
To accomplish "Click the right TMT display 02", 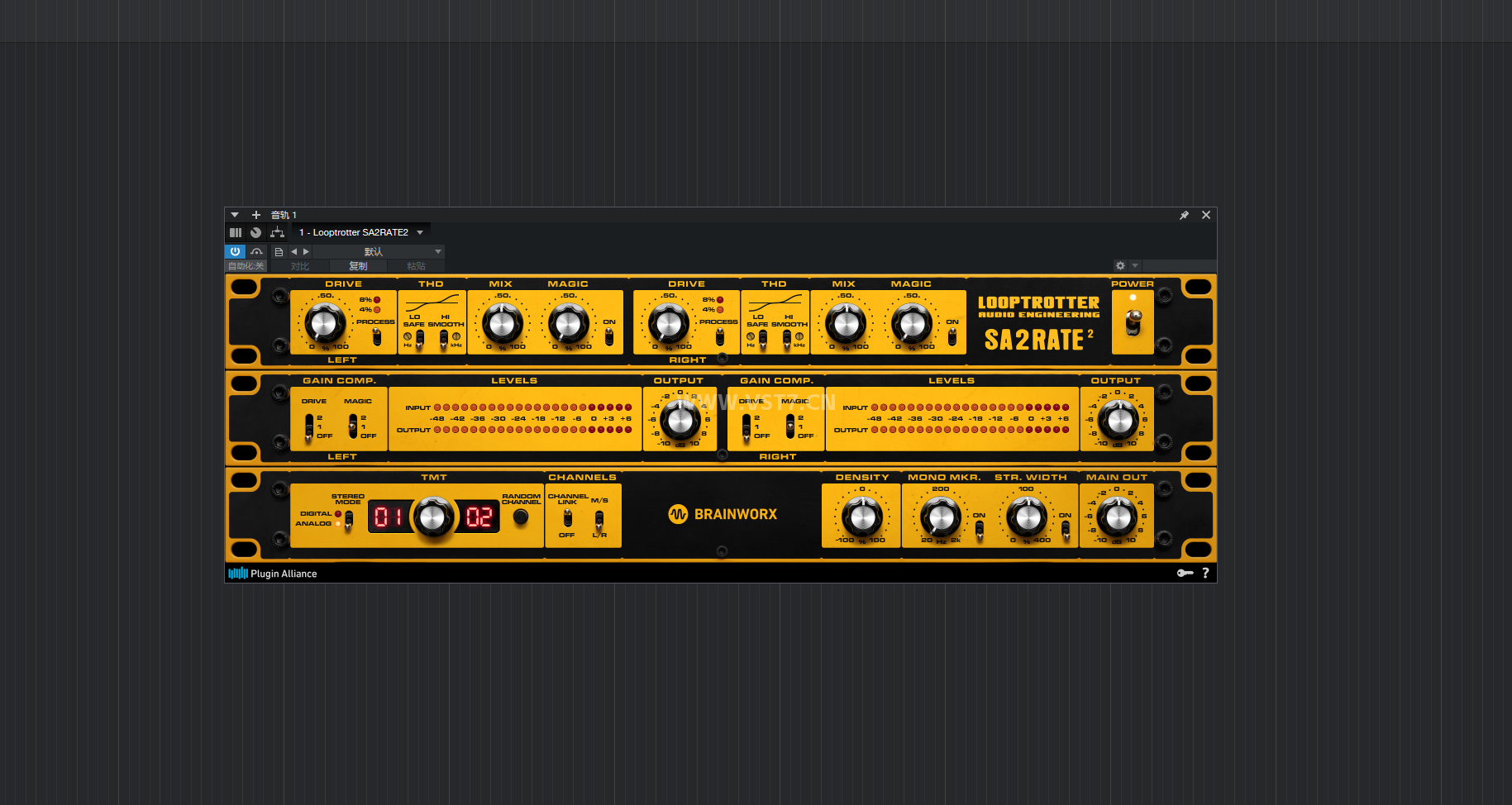I will [x=479, y=517].
